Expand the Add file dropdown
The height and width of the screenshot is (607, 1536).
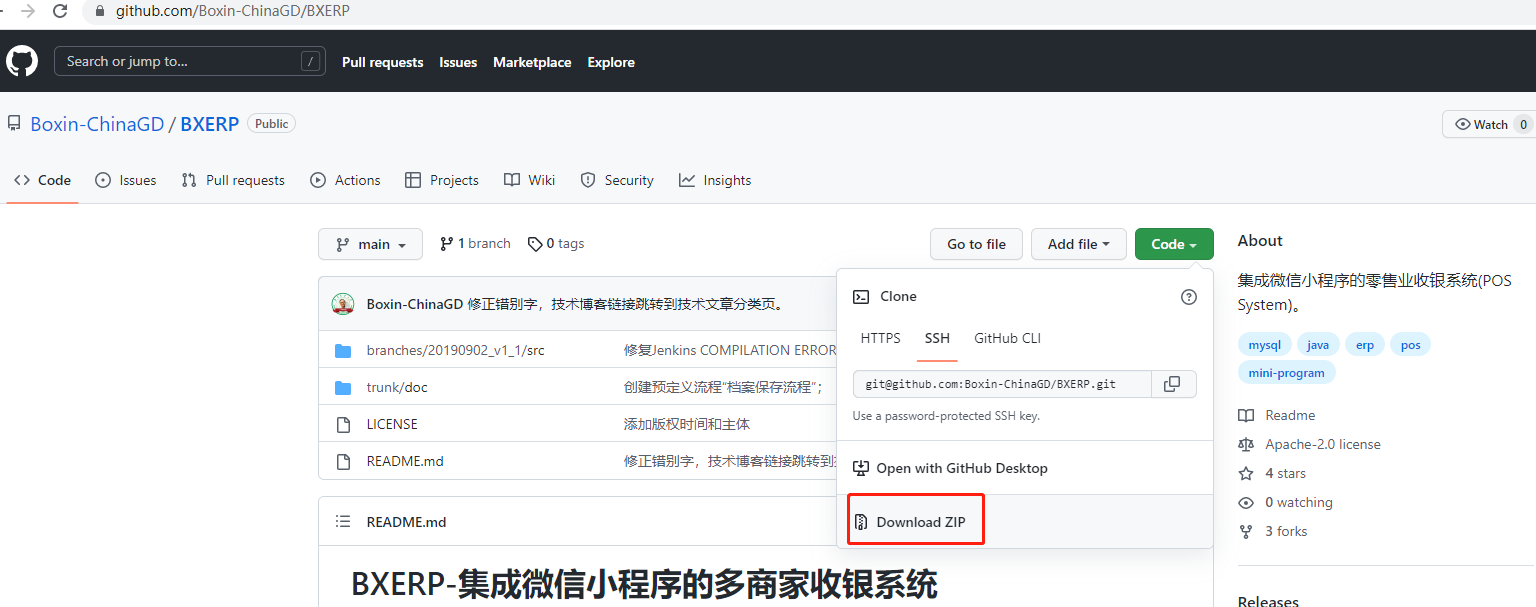1079,244
